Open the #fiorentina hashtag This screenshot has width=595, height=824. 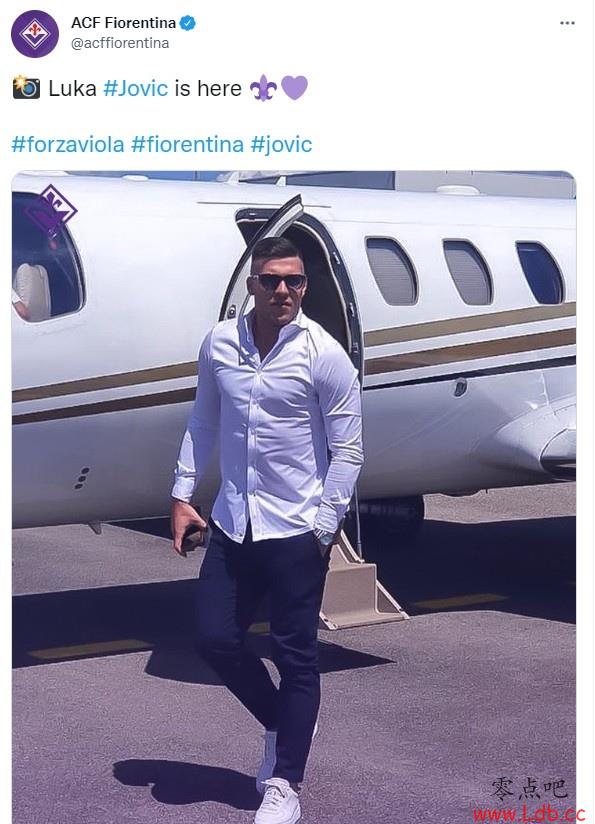pyautogui.click(x=187, y=144)
